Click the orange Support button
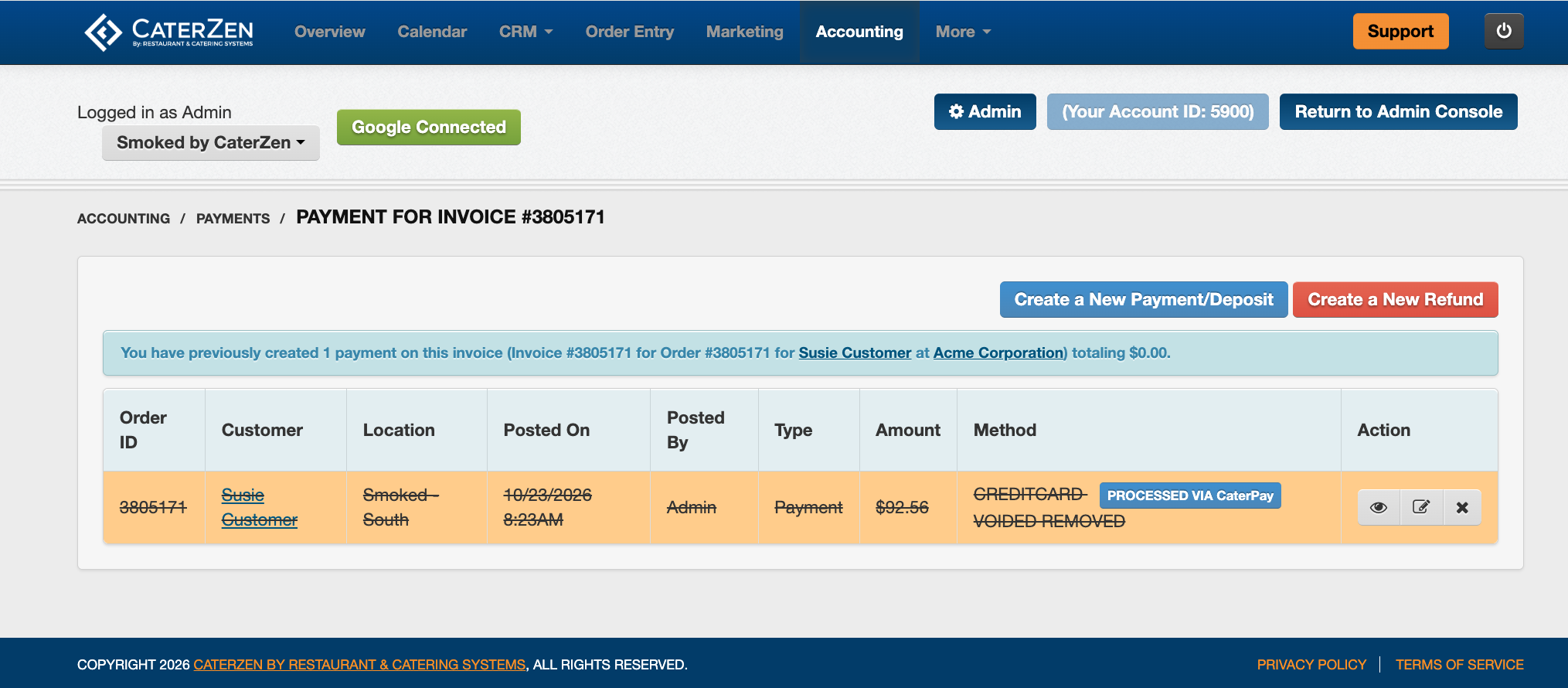1568x688 pixels. click(1400, 31)
